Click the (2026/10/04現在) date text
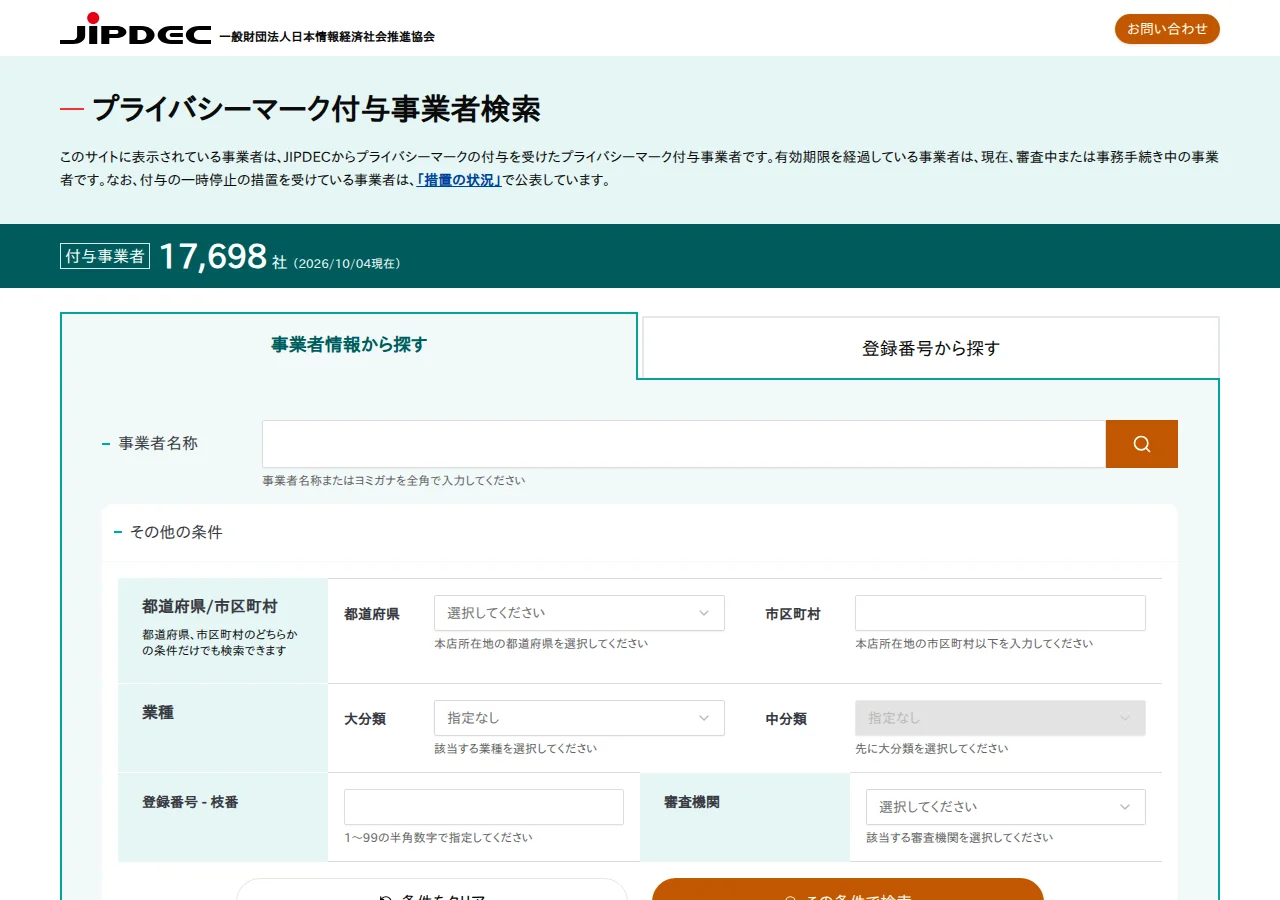Viewport: 1280px width, 900px height. point(347,264)
